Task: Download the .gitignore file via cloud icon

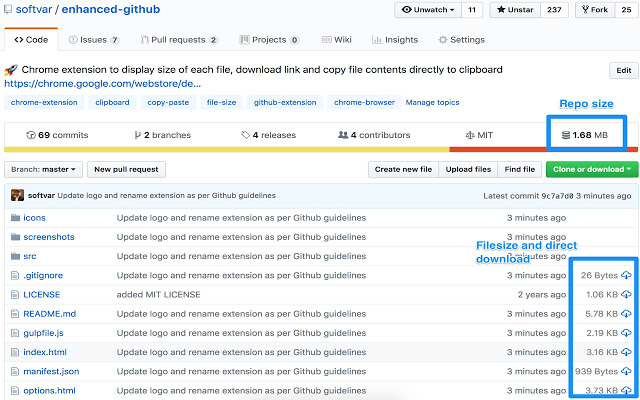Action: pyautogui.click(x=626, y=275)
